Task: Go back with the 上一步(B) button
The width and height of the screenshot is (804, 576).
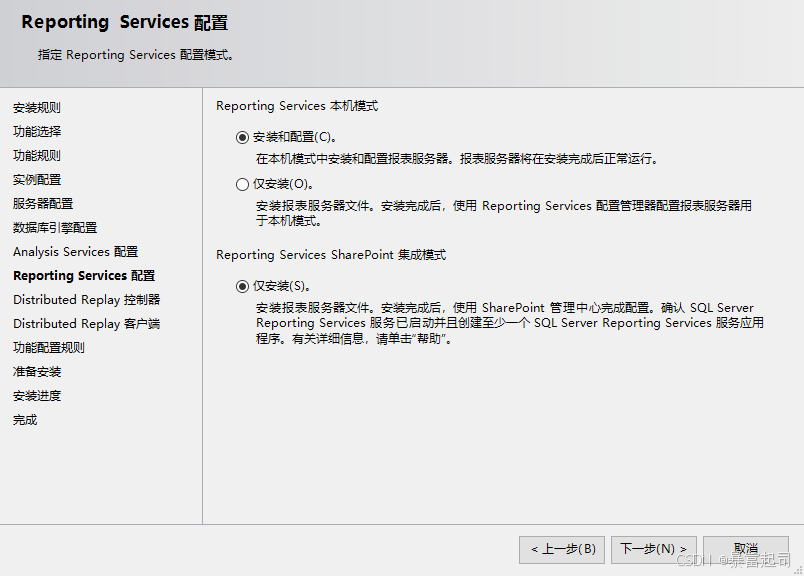Action: tap(561, 549)
